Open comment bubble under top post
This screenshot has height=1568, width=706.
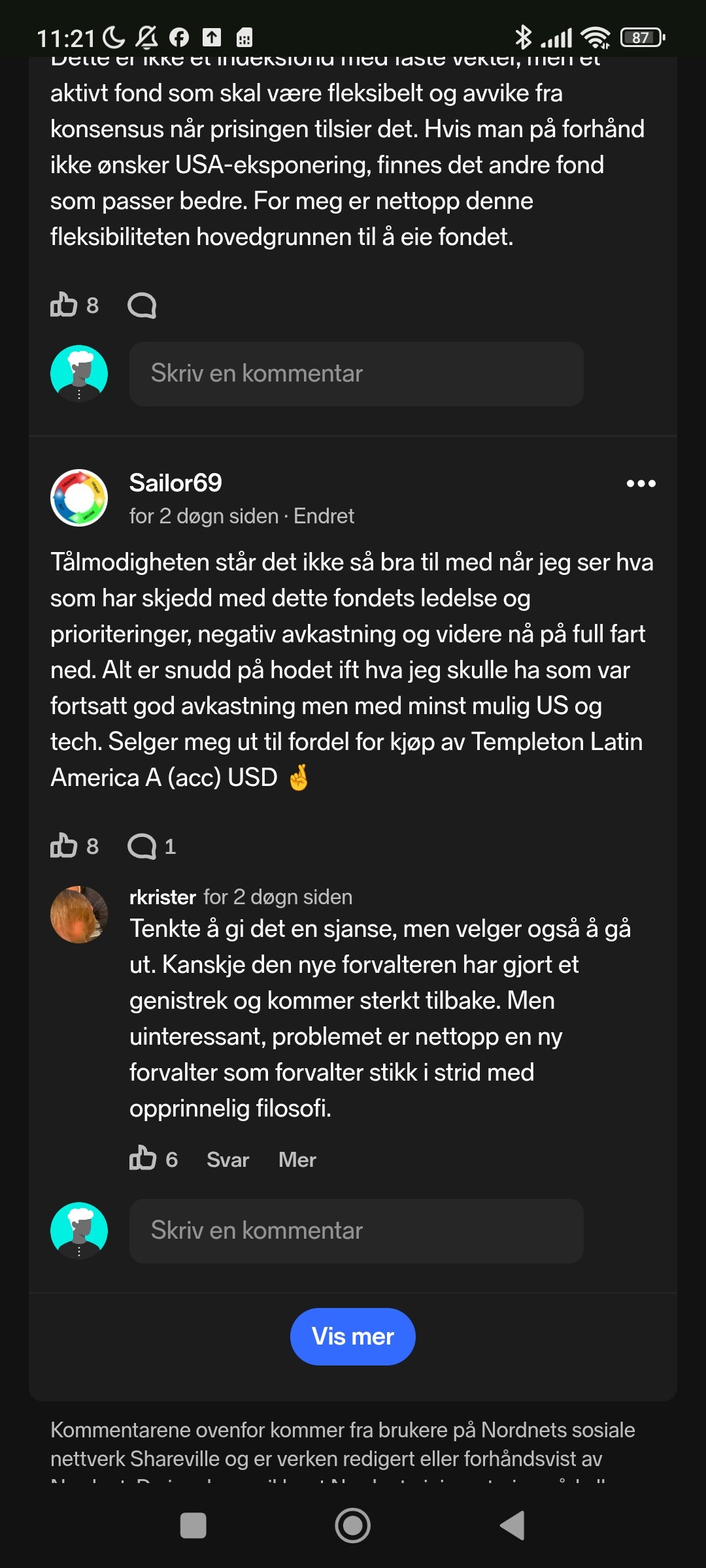[x=143, y=305]
